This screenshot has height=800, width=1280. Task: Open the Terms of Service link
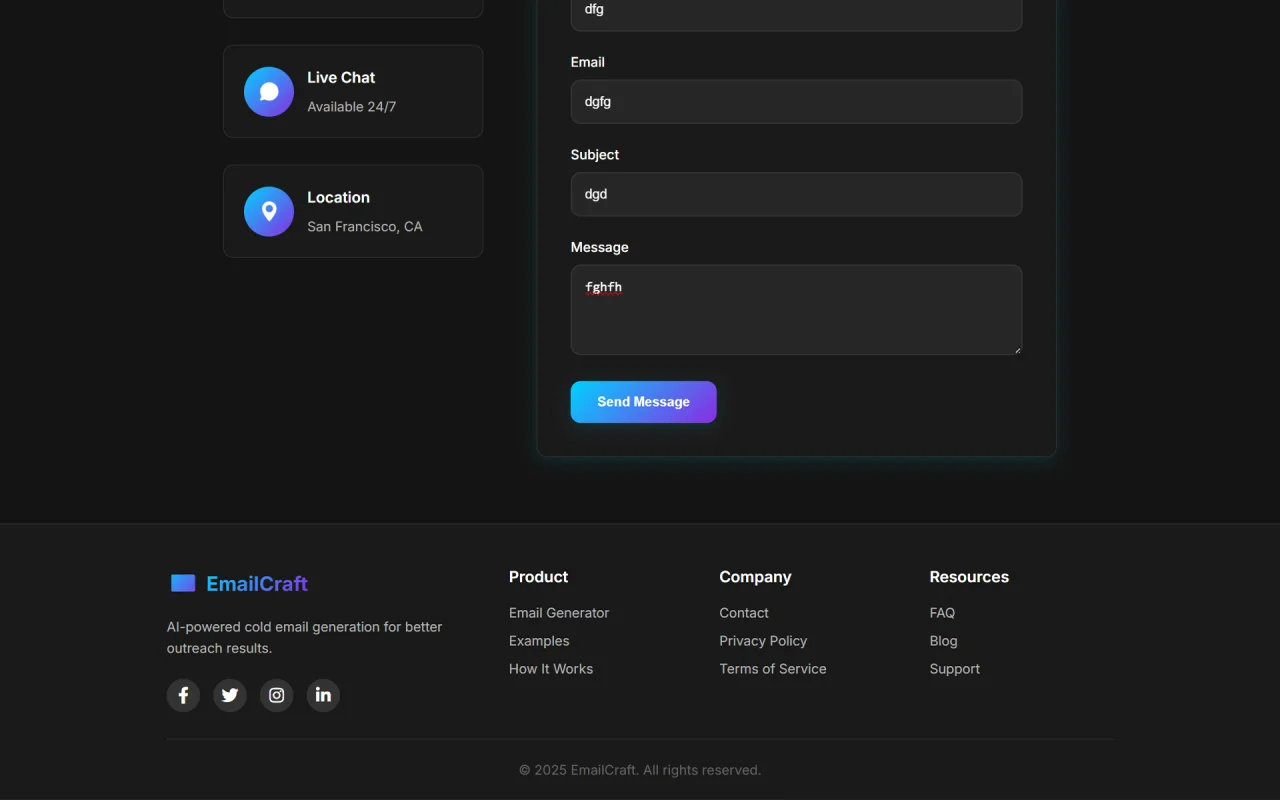pos(773,669)
